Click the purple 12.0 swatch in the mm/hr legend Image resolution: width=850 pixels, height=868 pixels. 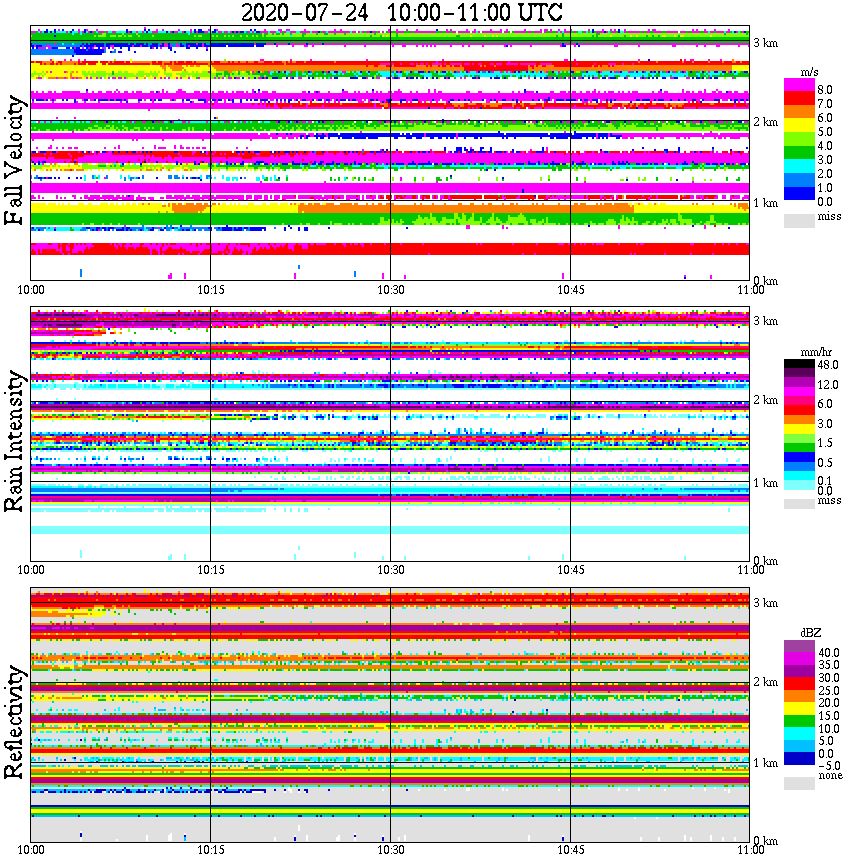799,383
